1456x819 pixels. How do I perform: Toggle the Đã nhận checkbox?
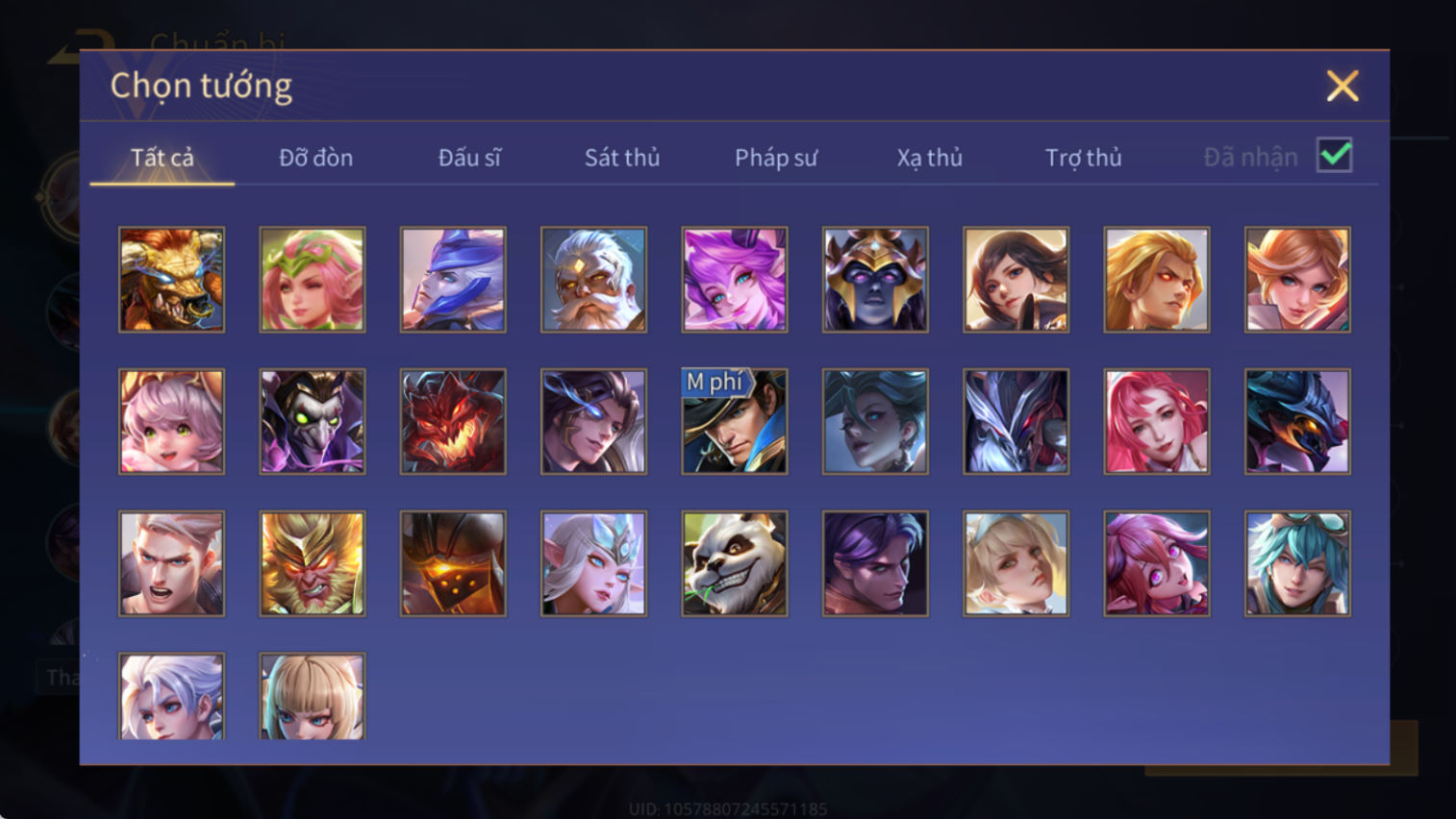(x=1335, y=156)
